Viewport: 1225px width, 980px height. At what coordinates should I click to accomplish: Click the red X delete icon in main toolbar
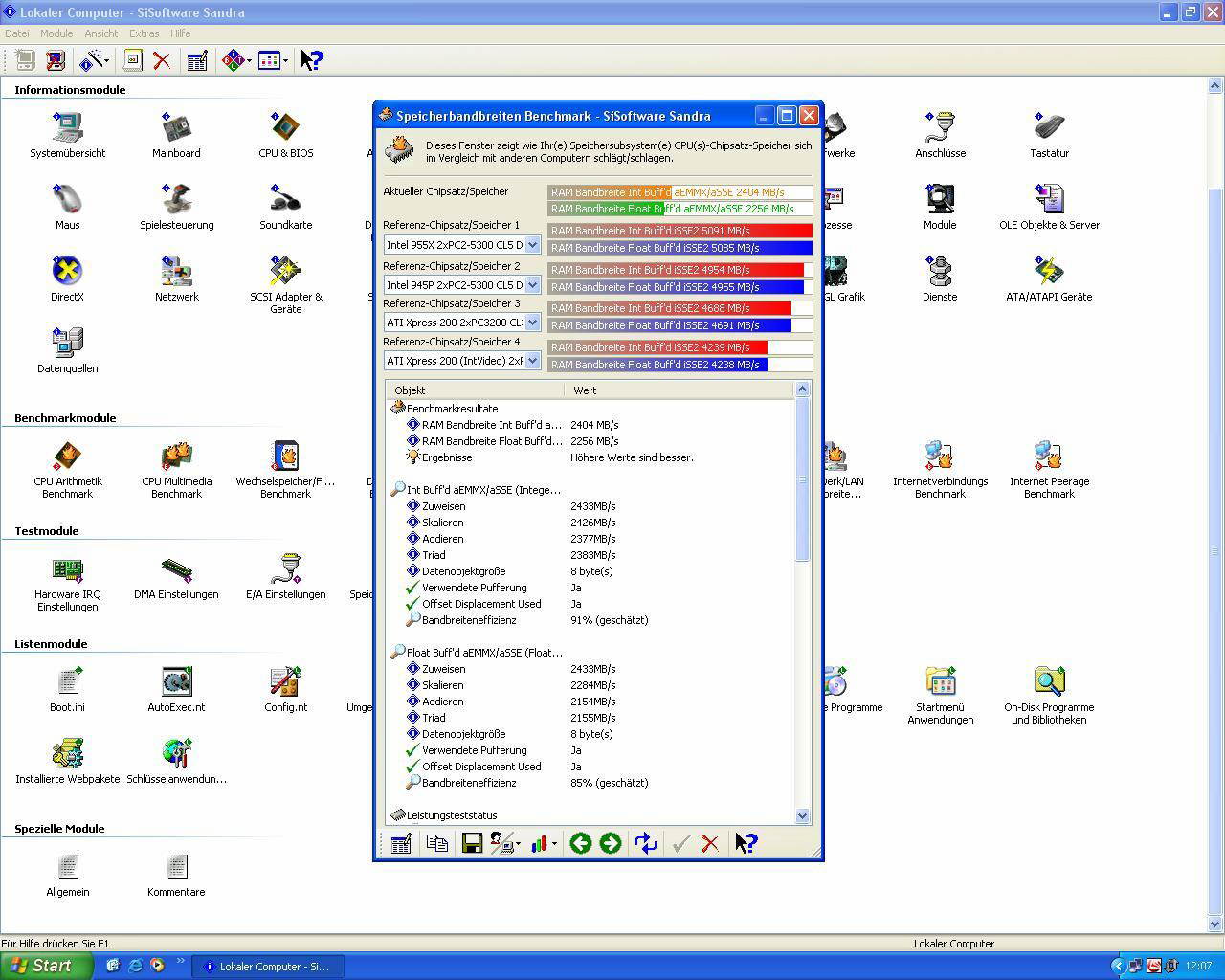pyautogui.click(x=162, y=60)
